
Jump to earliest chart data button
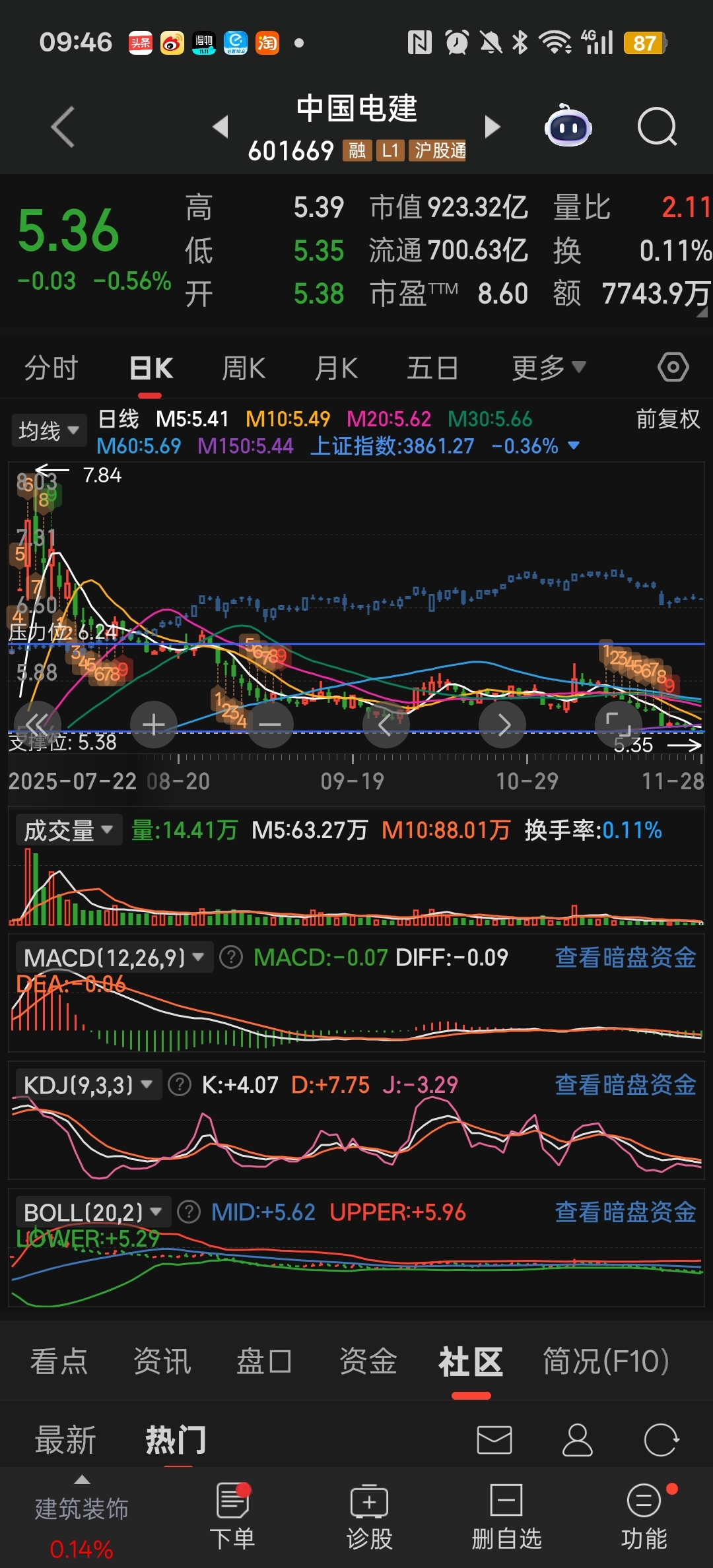point(38,724)
